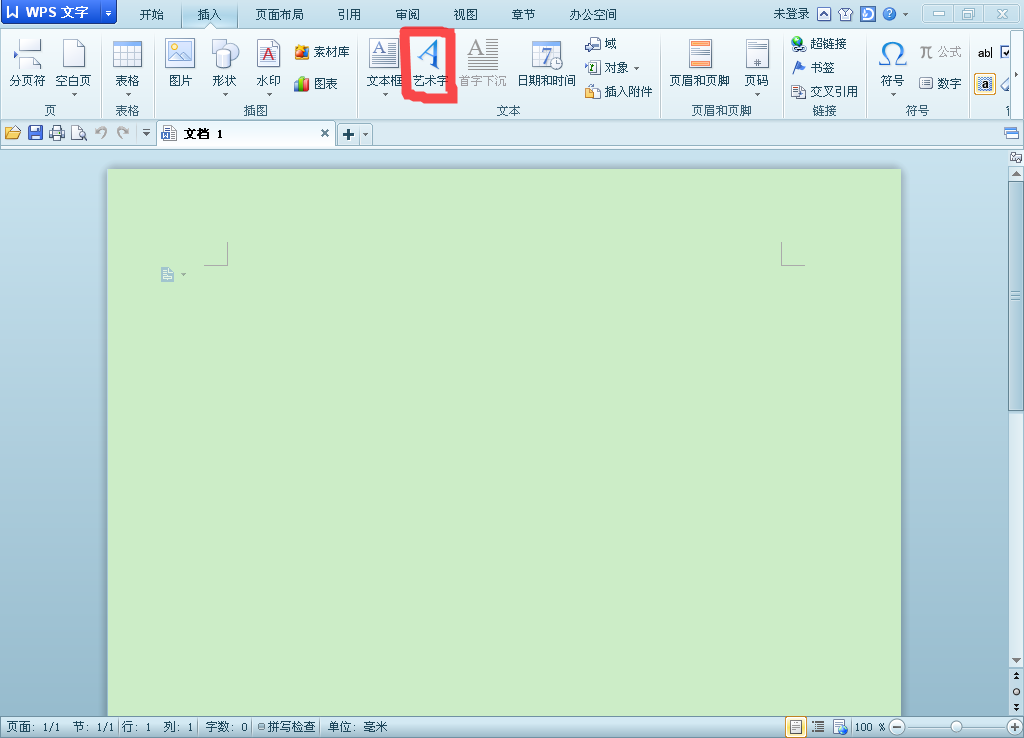Click the zoom slider handle
This screenshot has width=1024, height=738.
(x=957, y=727)
